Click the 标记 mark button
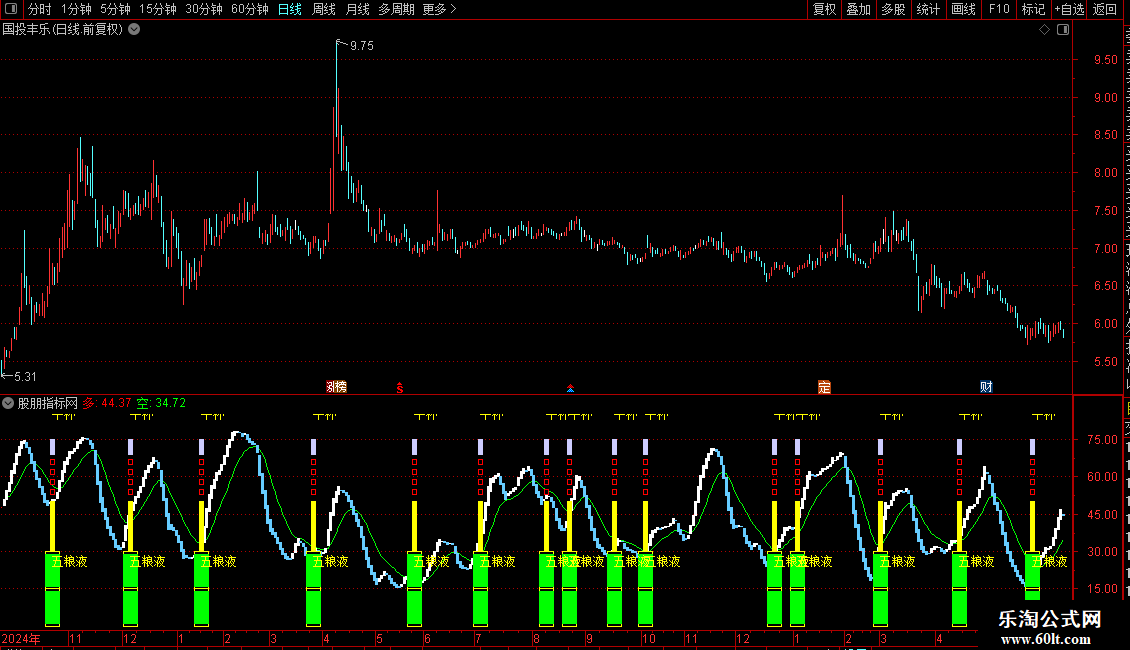Viewport: 1130px width, 650px height. click(1033, 9)
